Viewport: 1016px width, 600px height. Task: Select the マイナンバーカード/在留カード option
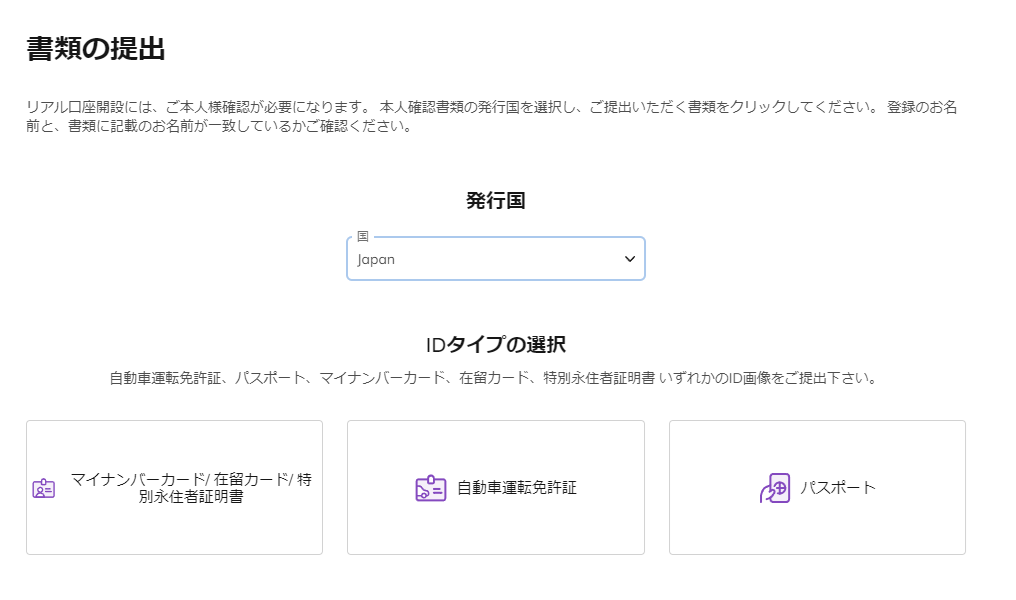click(174, 487)
